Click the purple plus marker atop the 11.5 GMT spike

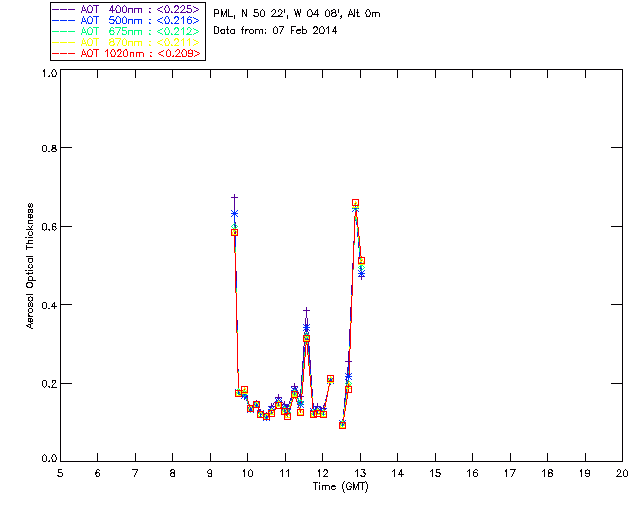tap(307, 311)
